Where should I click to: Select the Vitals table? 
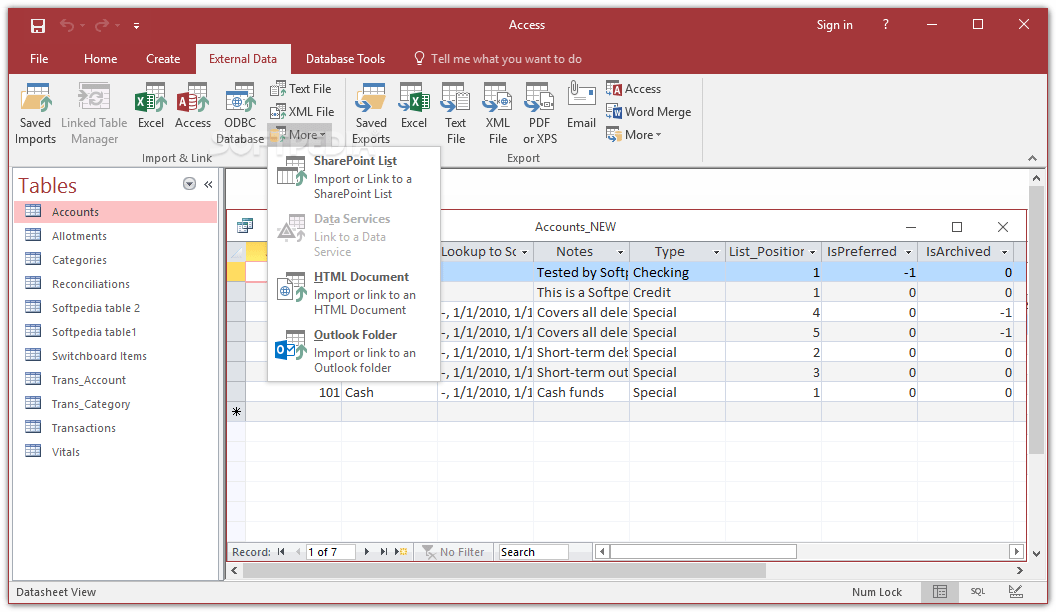[116, 452]
